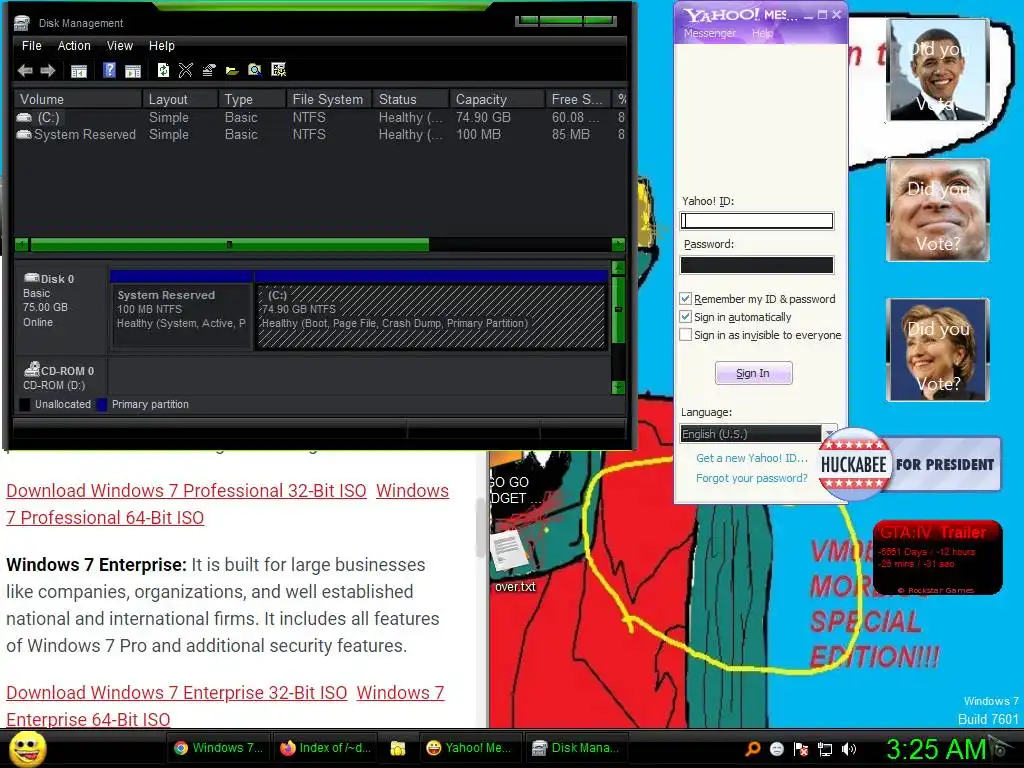Select the System Reserved partition block
Image resolution: width=1024 pixels, height=768 pixels.
coord(182,310)
